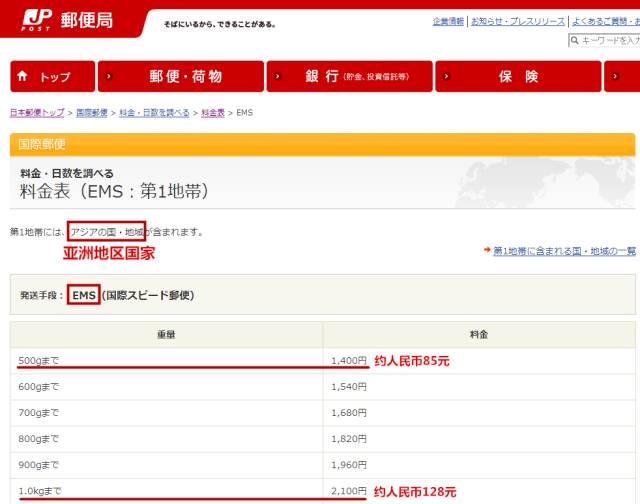The height and width of the screenshot is (504, 640).
Task: Select the 1,540円 price cell
Action: click(x=479, y=387)
